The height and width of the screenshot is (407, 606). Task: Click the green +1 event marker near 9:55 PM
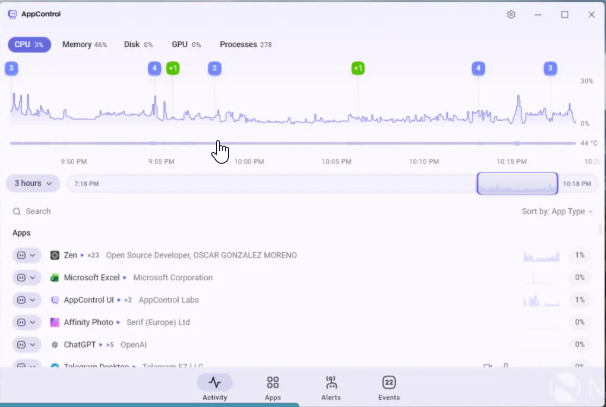pyautogui.click(x=173, y=68)
